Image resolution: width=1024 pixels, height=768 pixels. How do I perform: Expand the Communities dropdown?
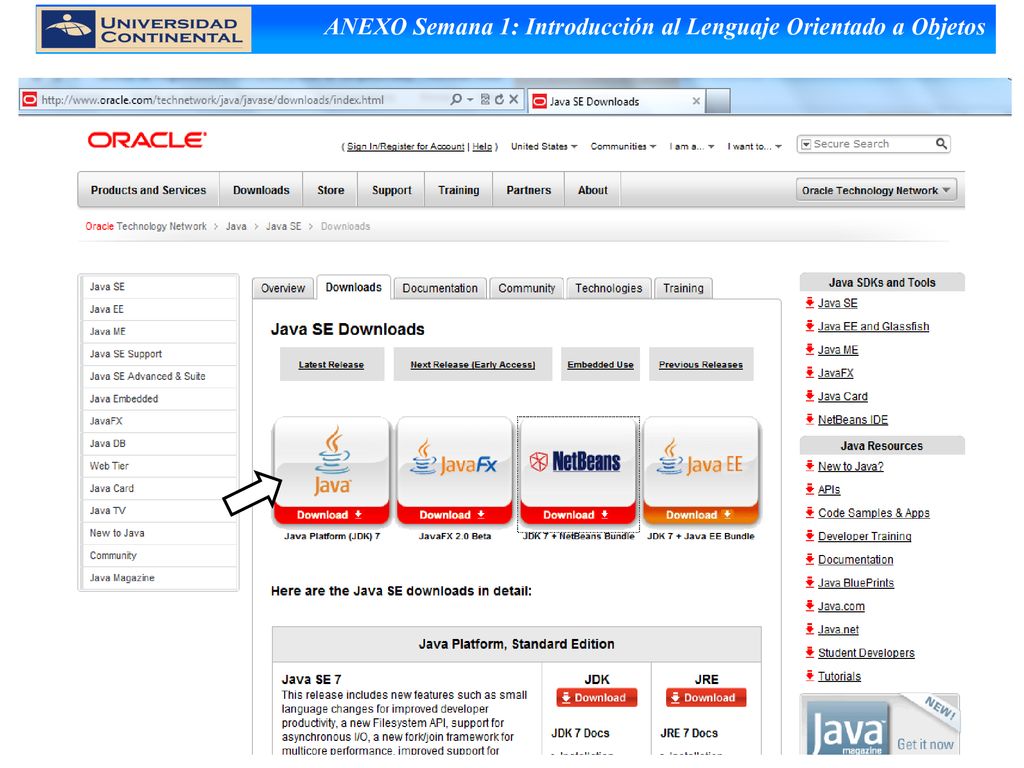[x=623, y=146]
